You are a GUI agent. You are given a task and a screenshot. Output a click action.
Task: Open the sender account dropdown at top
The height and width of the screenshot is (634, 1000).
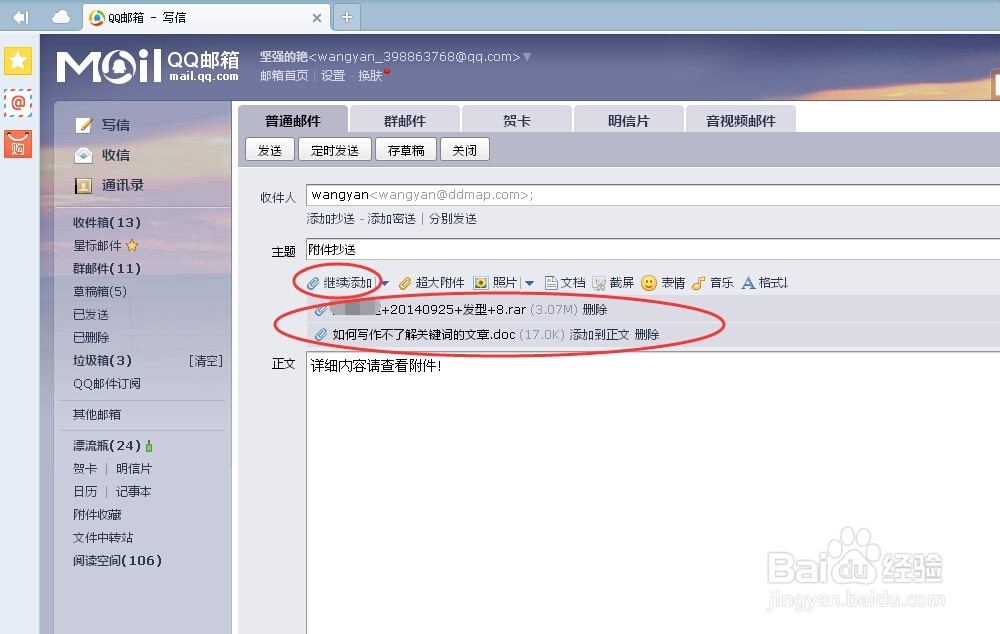pos(527,56)
